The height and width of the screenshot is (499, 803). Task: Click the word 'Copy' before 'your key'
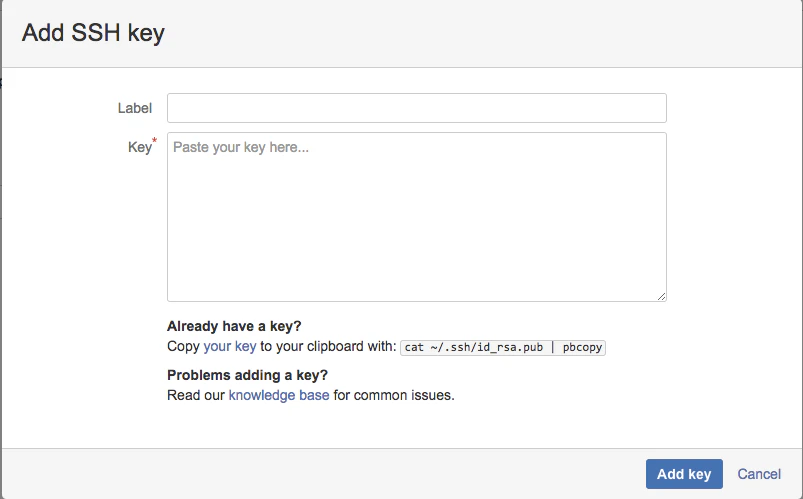point(183,347)
